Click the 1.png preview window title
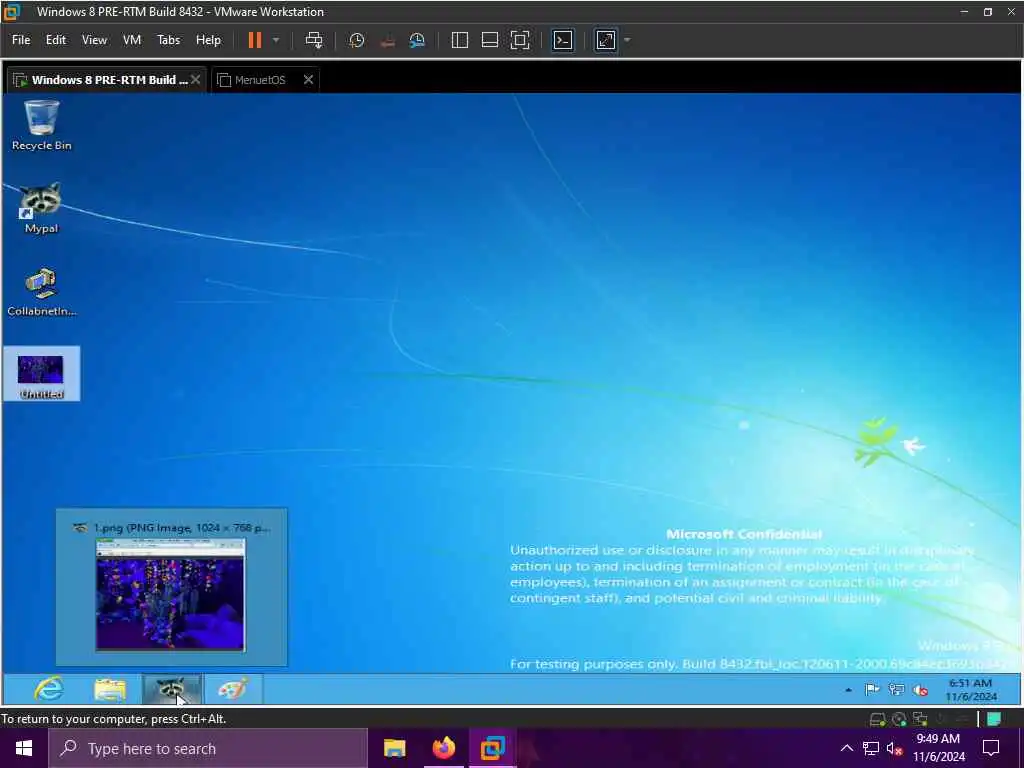The height and width of the screenshot is (768, 1024). pos(182,528)
